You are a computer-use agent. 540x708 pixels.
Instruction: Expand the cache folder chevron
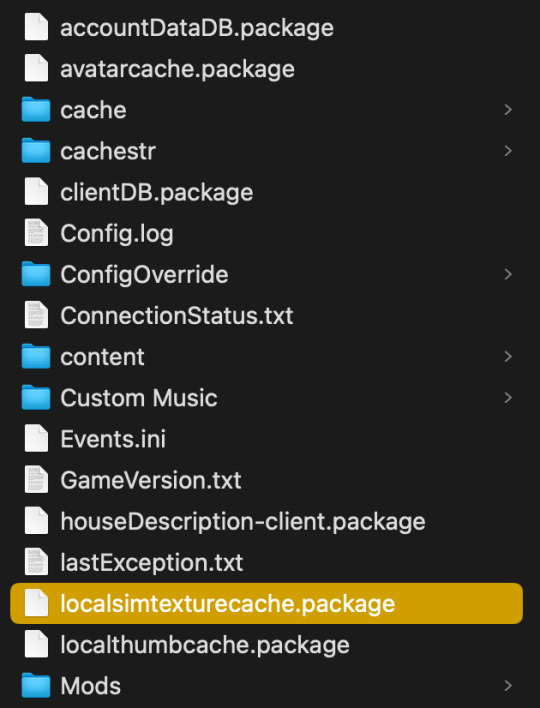508,110
